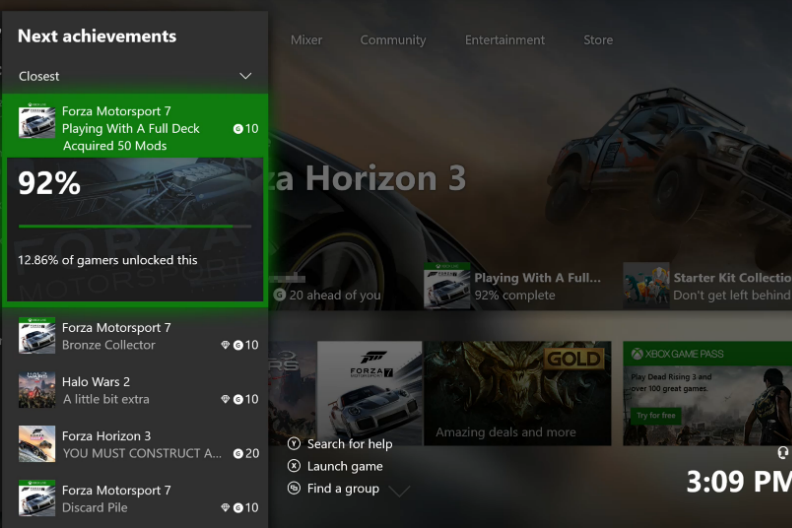Click the chevron beside Closest

tap(245, 76)
